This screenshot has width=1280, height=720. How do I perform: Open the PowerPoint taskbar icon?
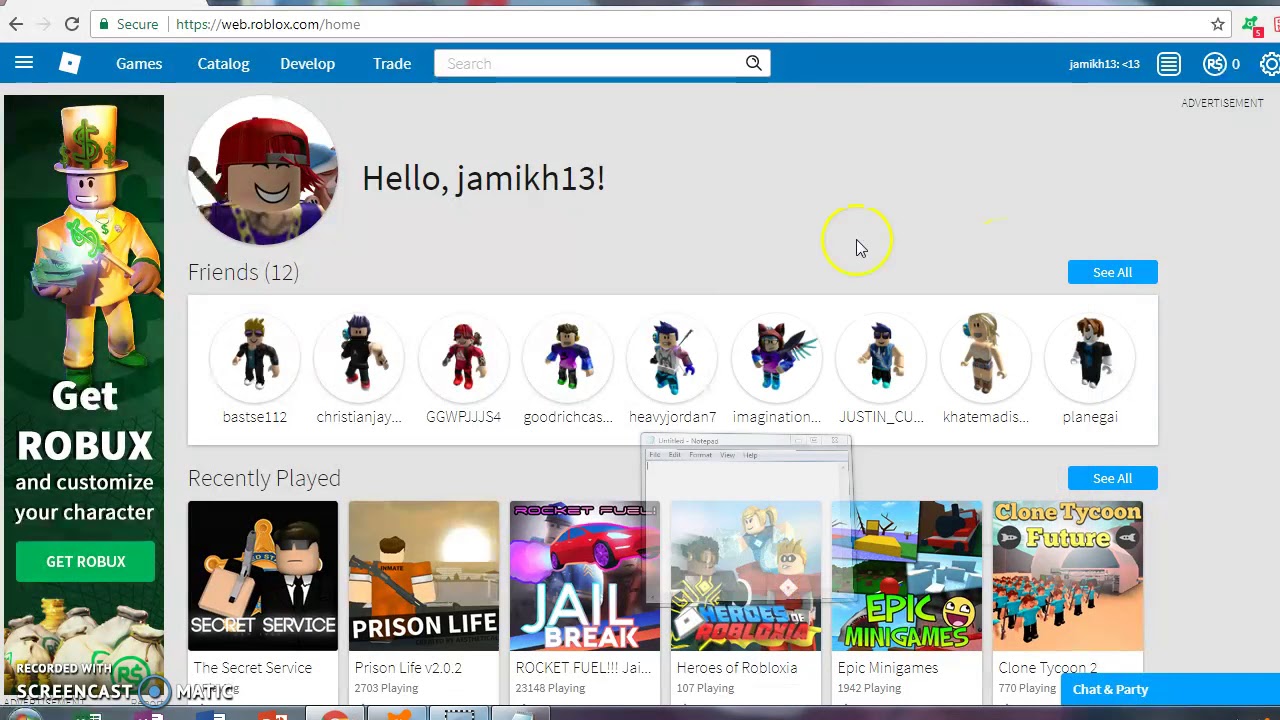[x=273, y=714]
